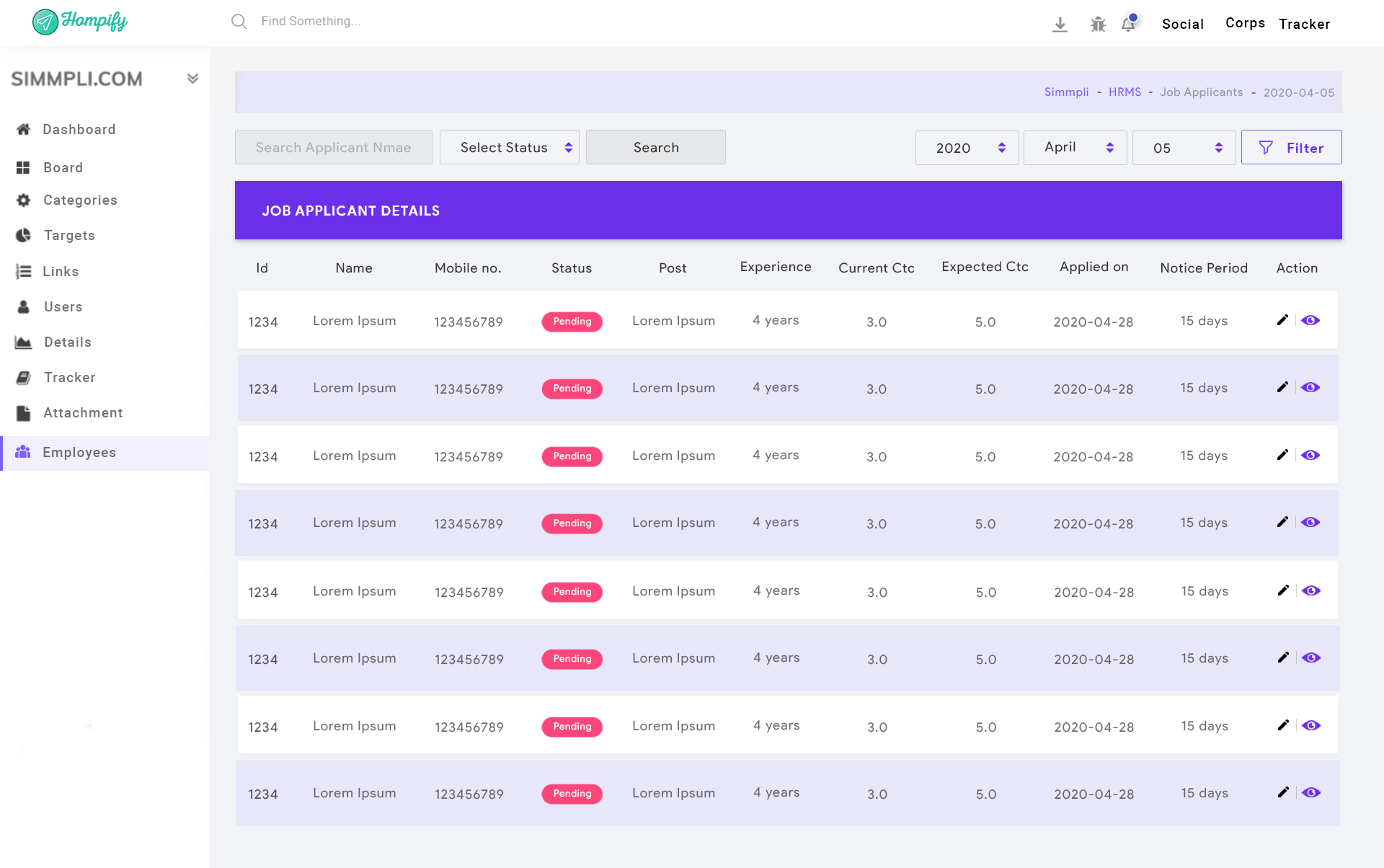Click the search magnifier icon

[x=239, y=22]
